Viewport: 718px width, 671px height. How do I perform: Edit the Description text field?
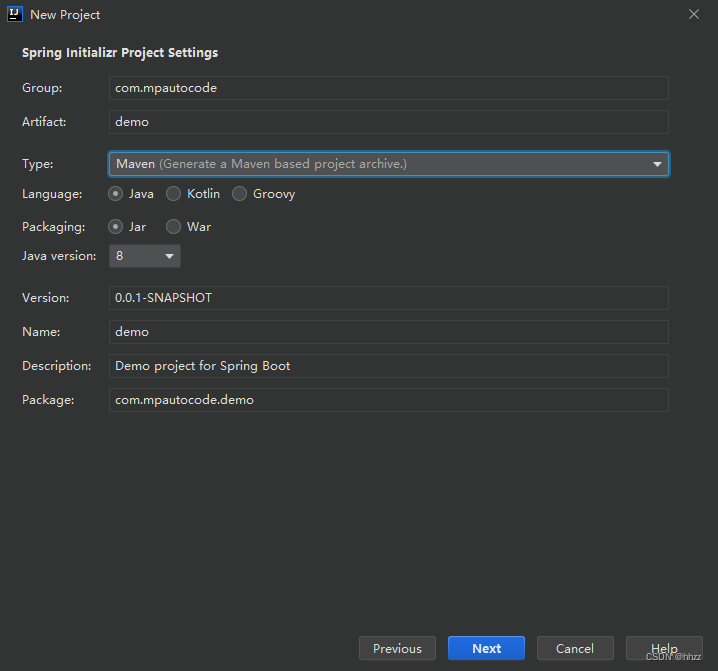389,366
